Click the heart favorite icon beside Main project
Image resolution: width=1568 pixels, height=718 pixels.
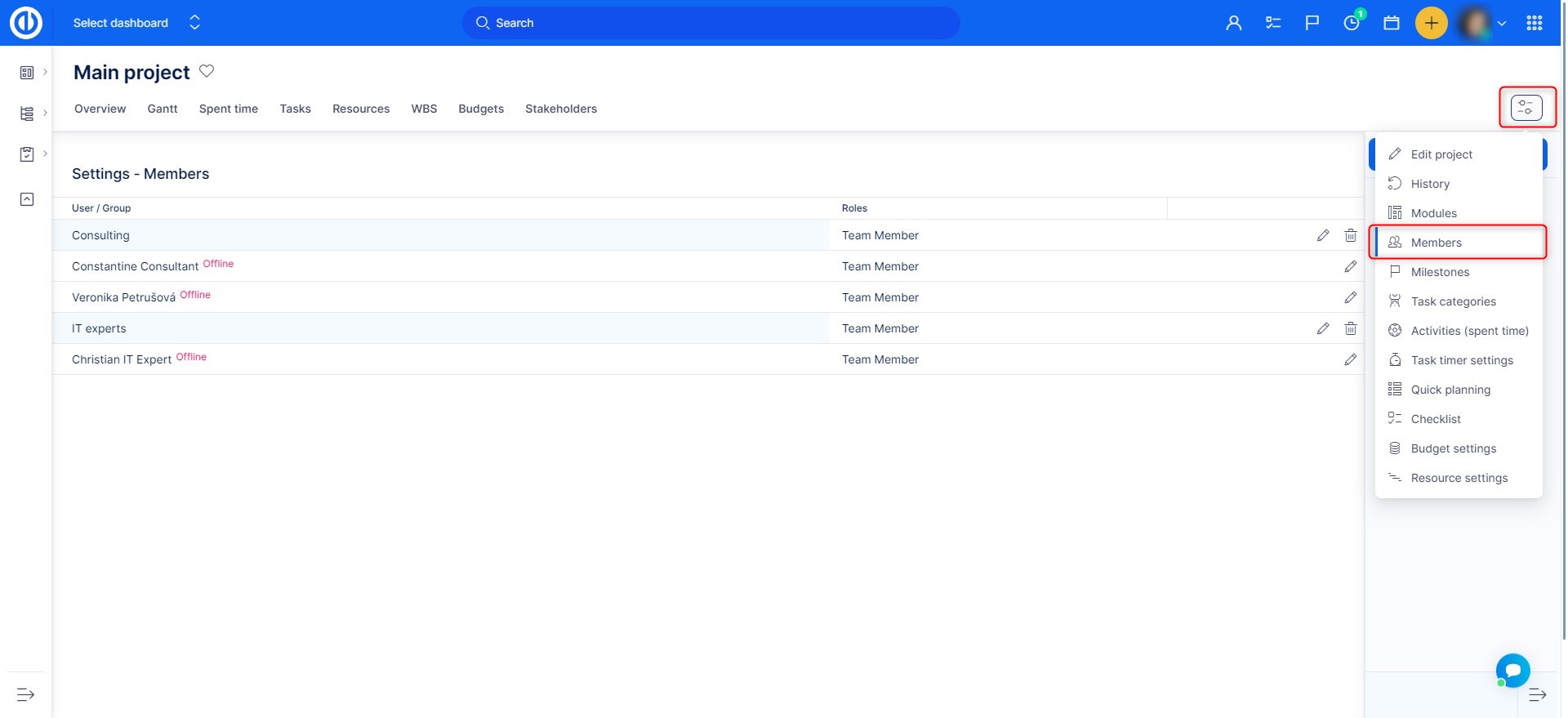tap(207, 71)
